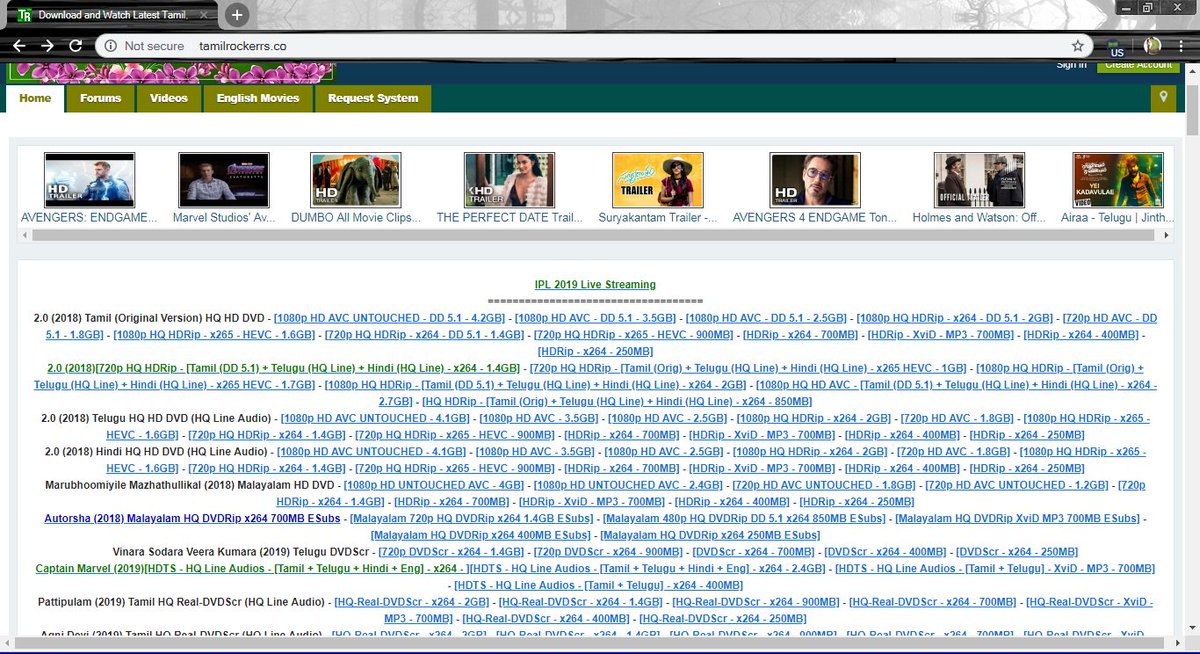
Task: Open the VPN extension icon labeled US
Action: click(x=1116, y=47)
